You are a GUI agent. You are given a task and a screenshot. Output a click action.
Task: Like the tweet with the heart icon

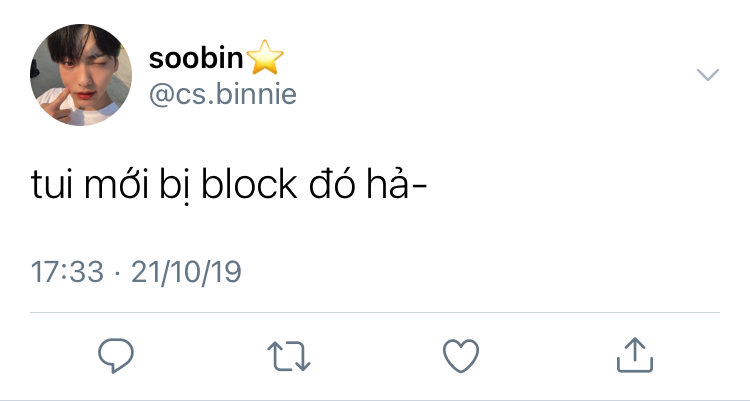pyautogui.click(x=461, y=355)
